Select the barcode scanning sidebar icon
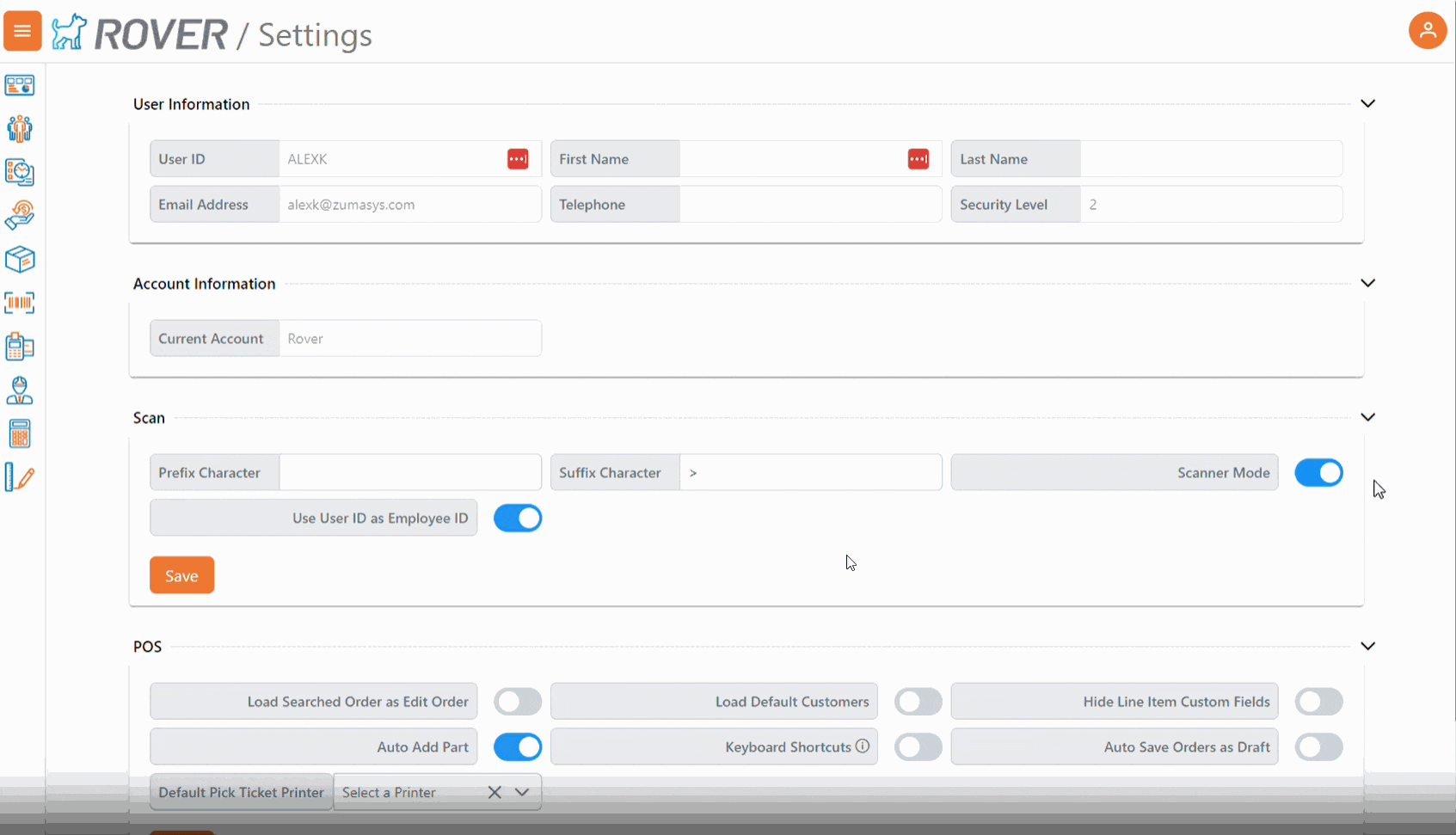Image resolution: width=1456 pixels, height=835 pixels. click(x=20, y=303)
